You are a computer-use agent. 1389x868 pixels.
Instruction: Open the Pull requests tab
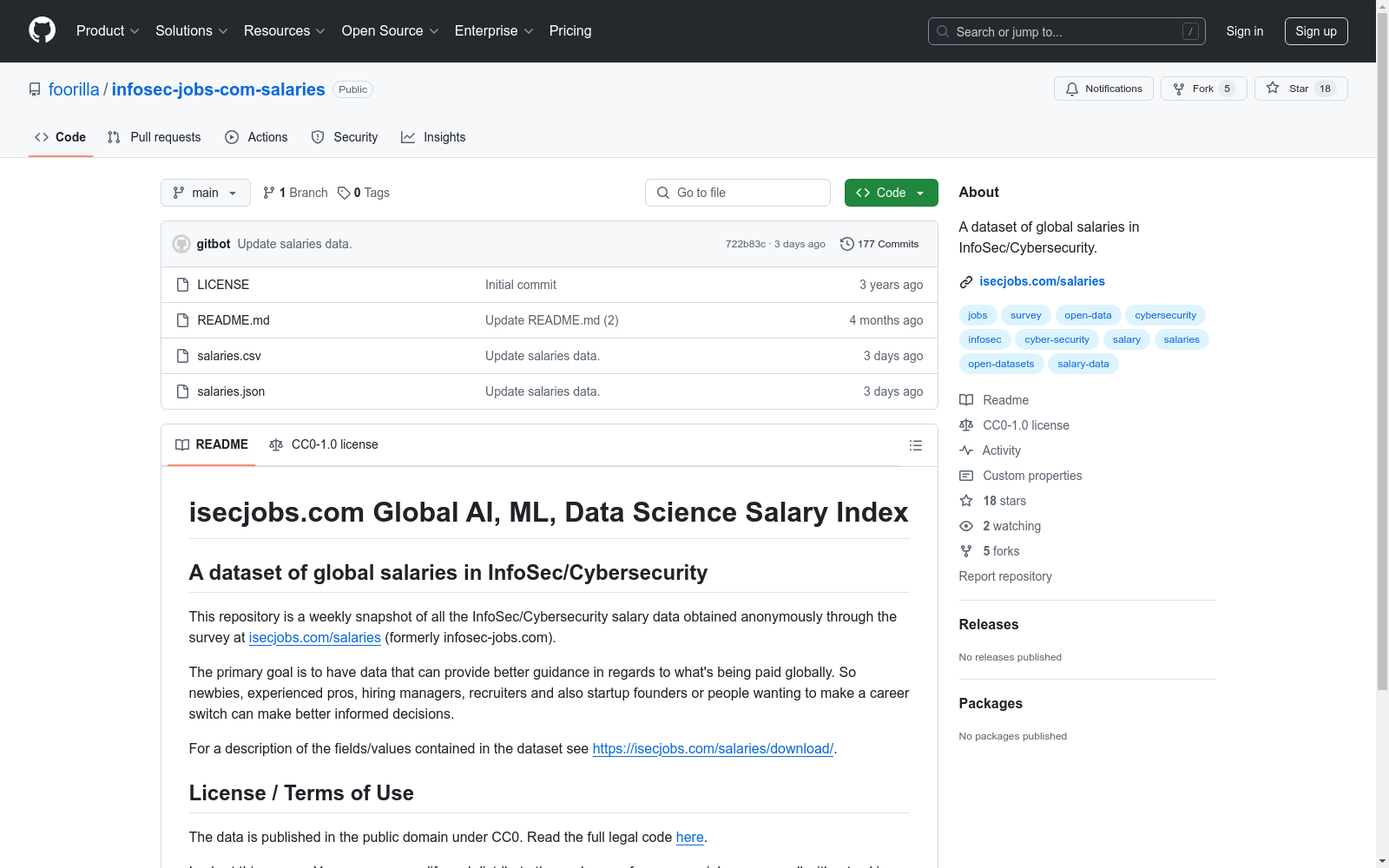pos(154,137)
